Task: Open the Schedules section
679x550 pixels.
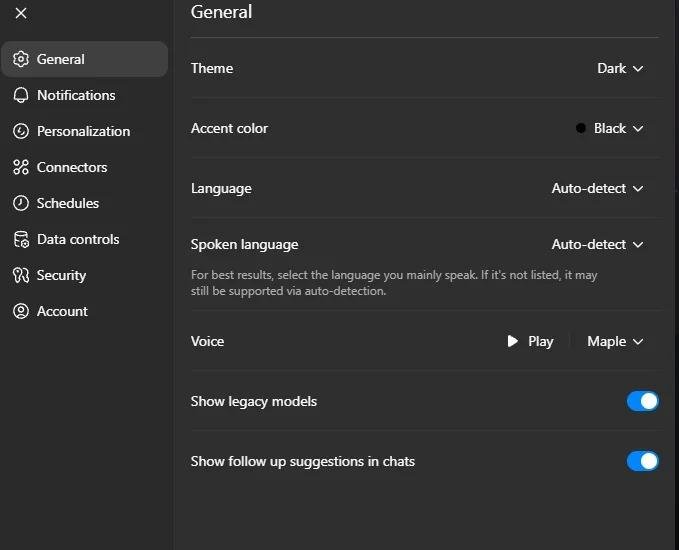Action: point(84,203)
